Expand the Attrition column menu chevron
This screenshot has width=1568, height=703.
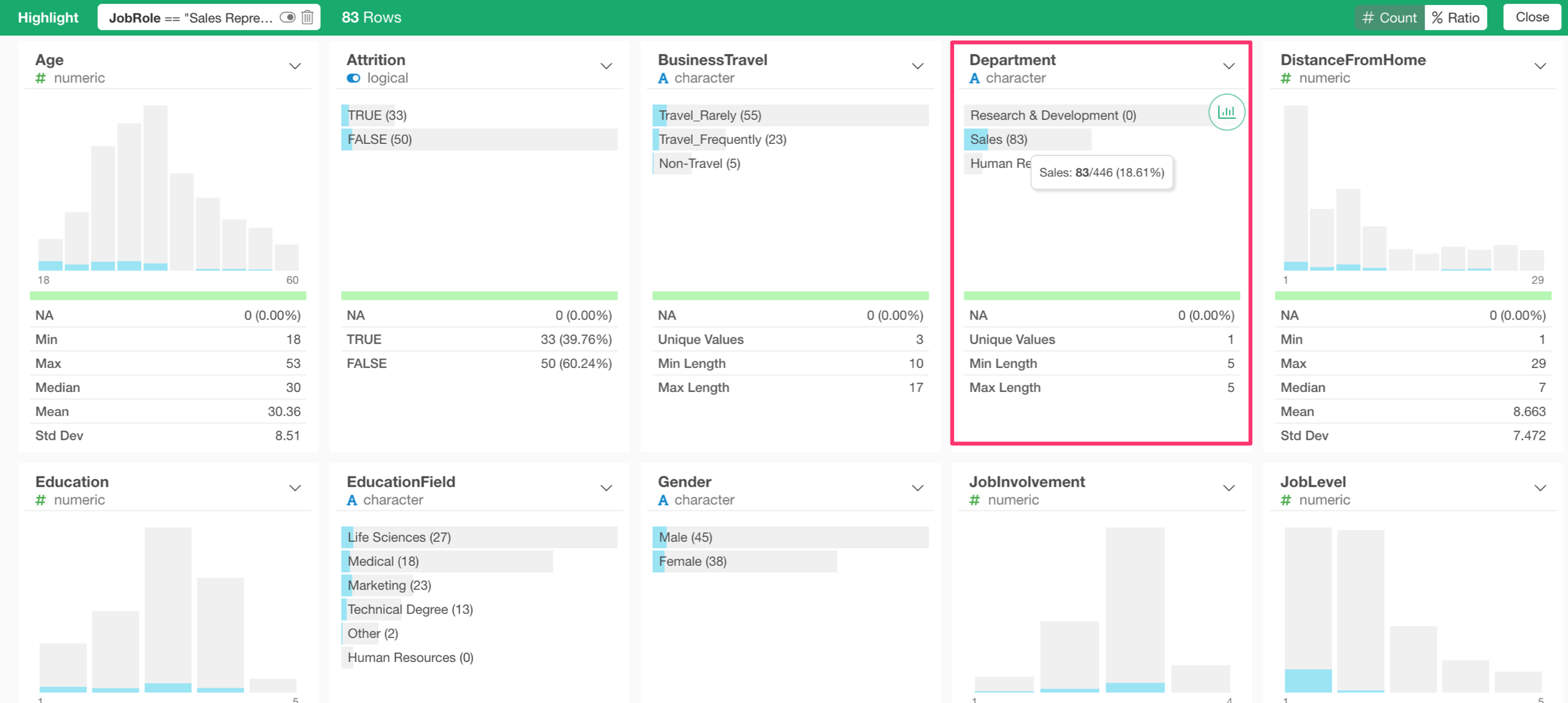(606, 66)
